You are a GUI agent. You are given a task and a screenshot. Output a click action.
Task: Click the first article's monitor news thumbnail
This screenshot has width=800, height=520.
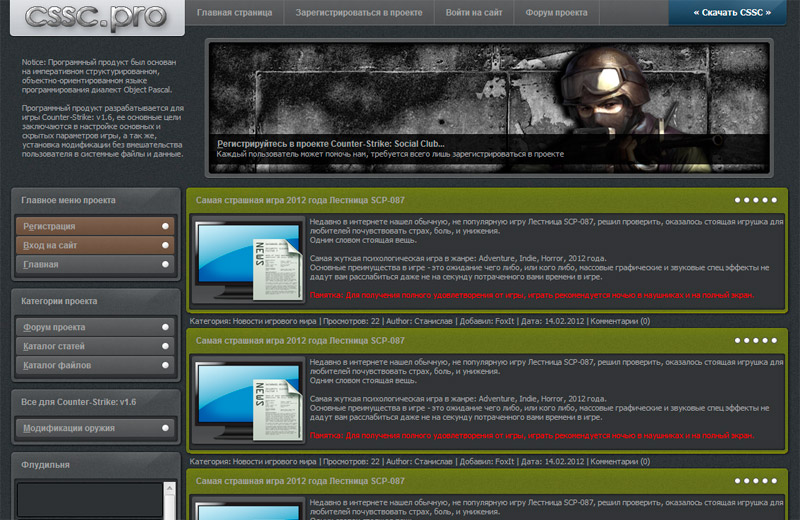coord(248,260)
